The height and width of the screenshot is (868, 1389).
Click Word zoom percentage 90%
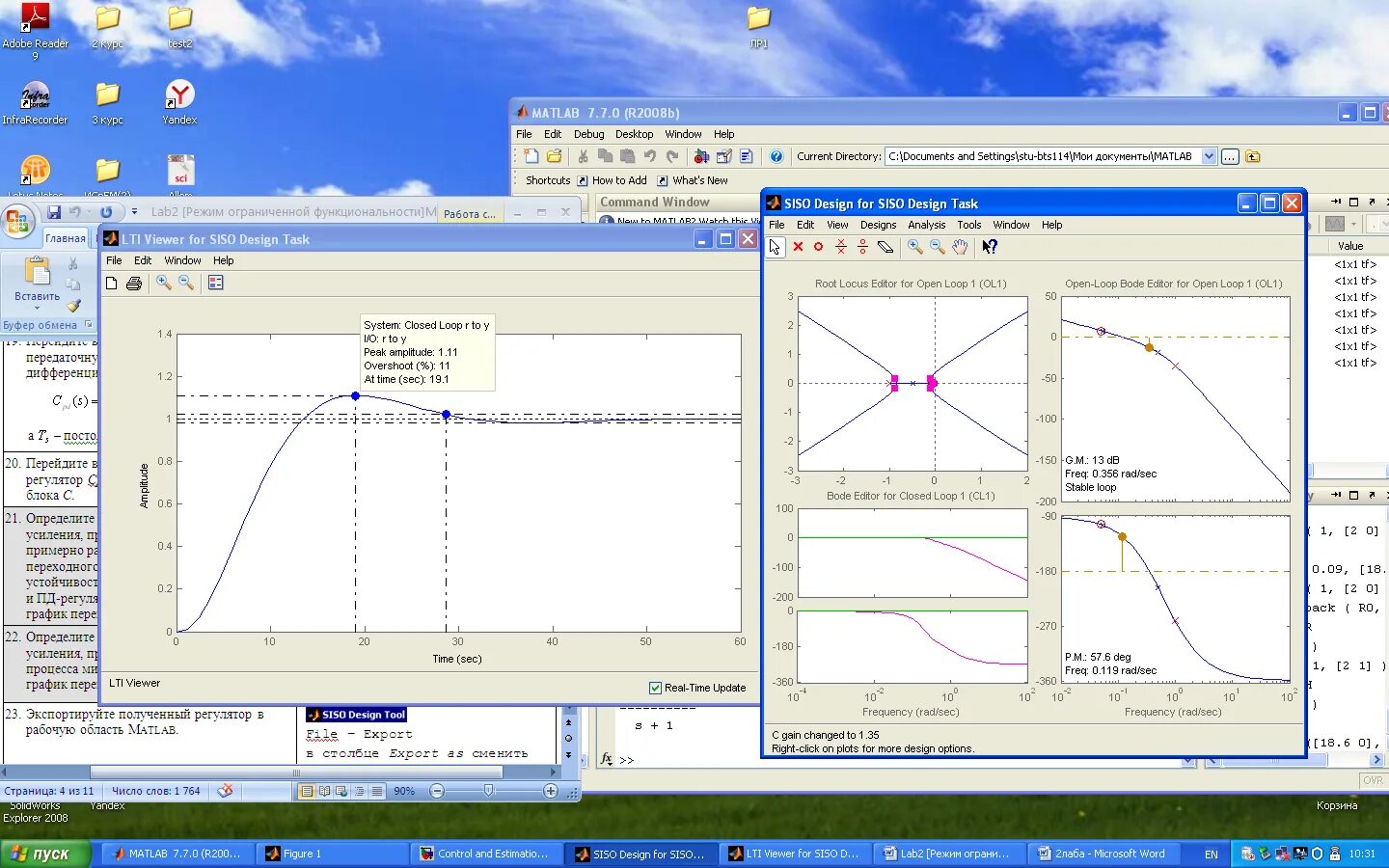(404, 791)
